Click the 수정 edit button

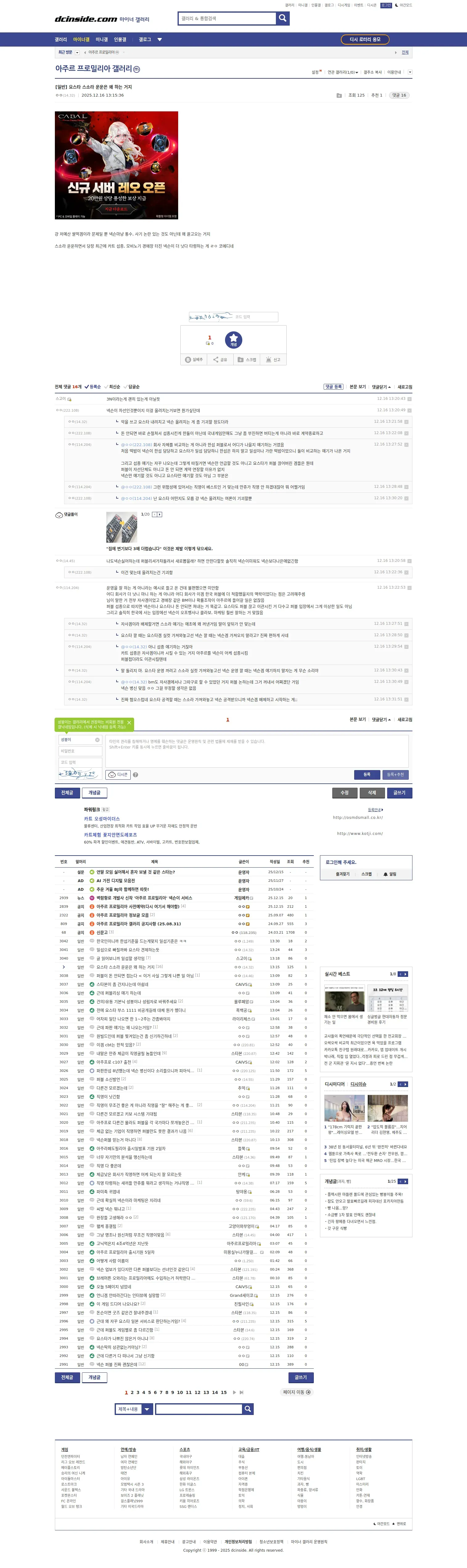point(344,793)
